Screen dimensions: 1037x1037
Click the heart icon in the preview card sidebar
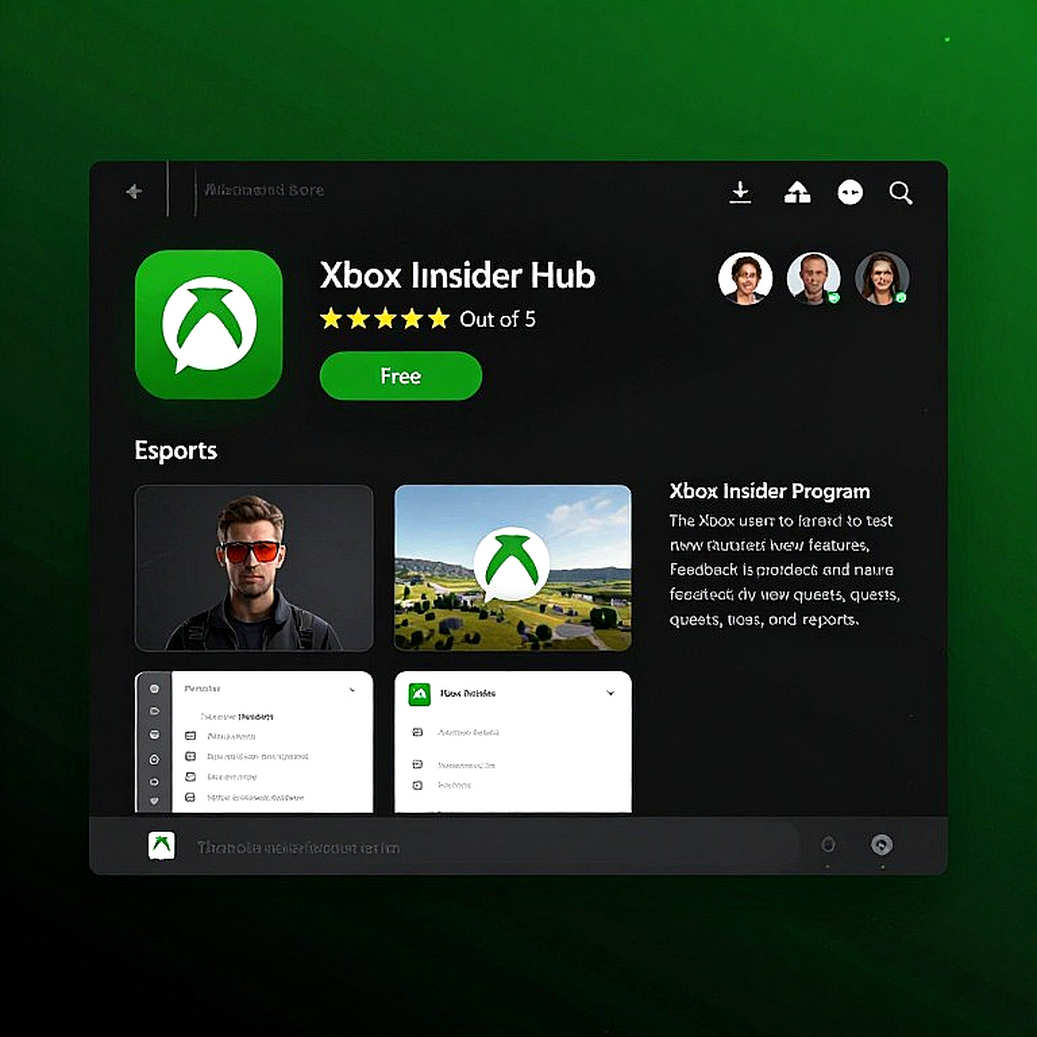(154, 800)
